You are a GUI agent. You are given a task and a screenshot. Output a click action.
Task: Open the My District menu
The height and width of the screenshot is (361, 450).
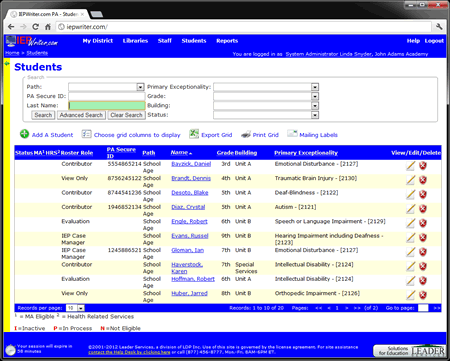98,41
